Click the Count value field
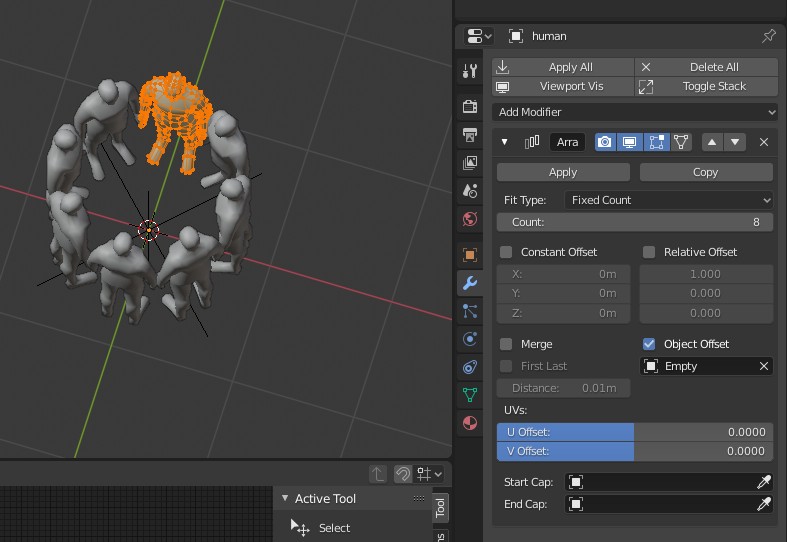 click(x=634, y=222)
